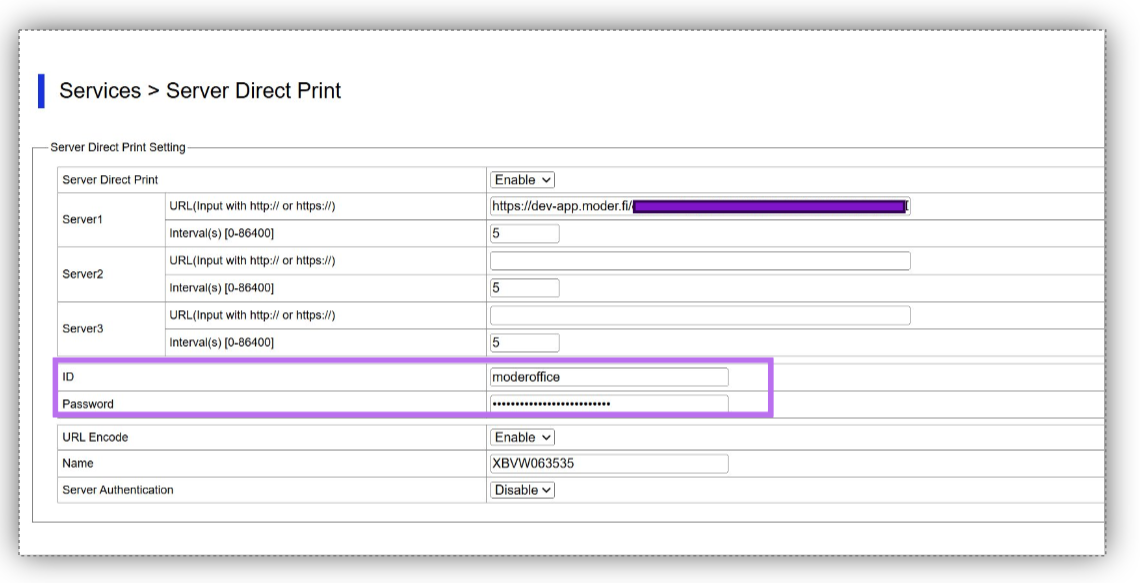Click the Server3 URL input field
Image resolution: width=1140 pixels, height=583 pixels.
point(700,315)
